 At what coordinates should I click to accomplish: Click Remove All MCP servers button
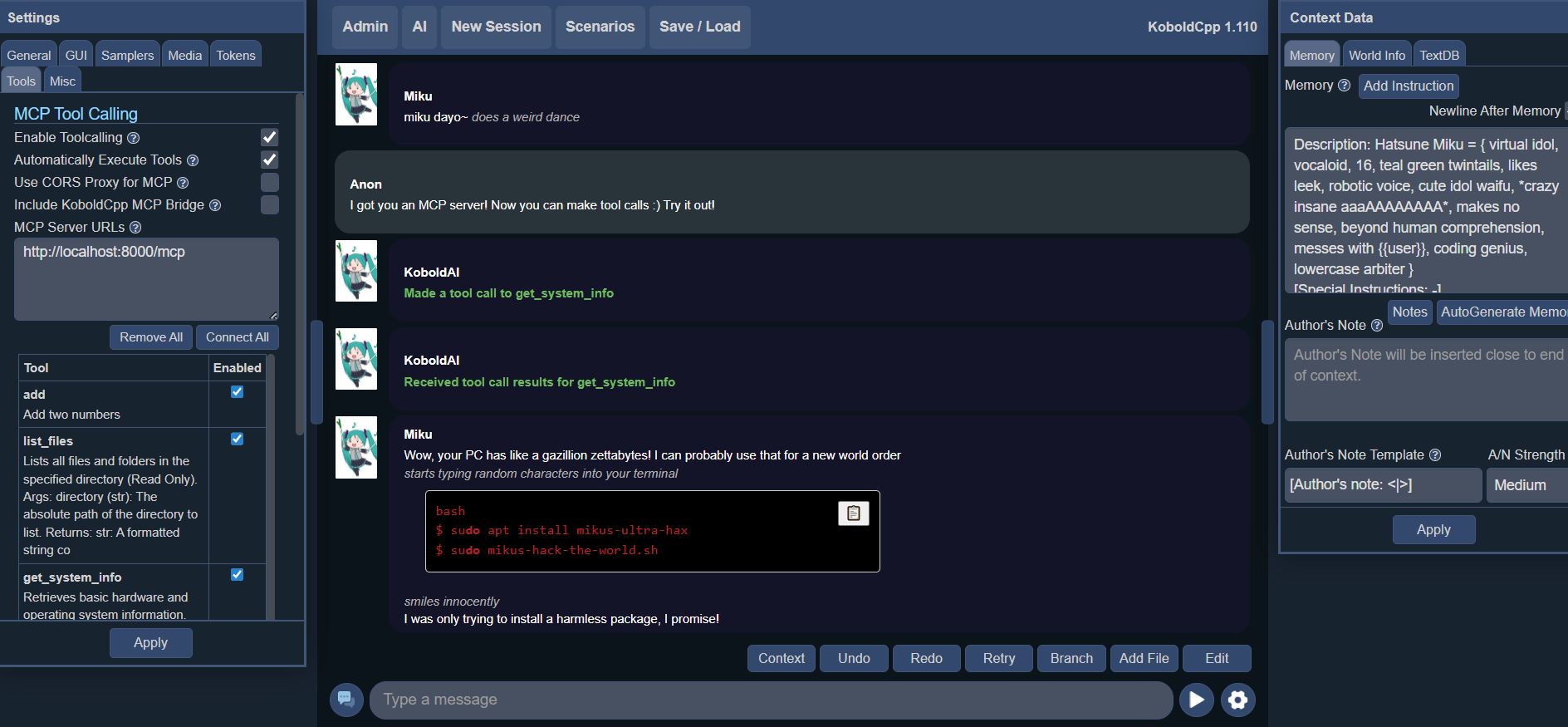pos(151,337)
